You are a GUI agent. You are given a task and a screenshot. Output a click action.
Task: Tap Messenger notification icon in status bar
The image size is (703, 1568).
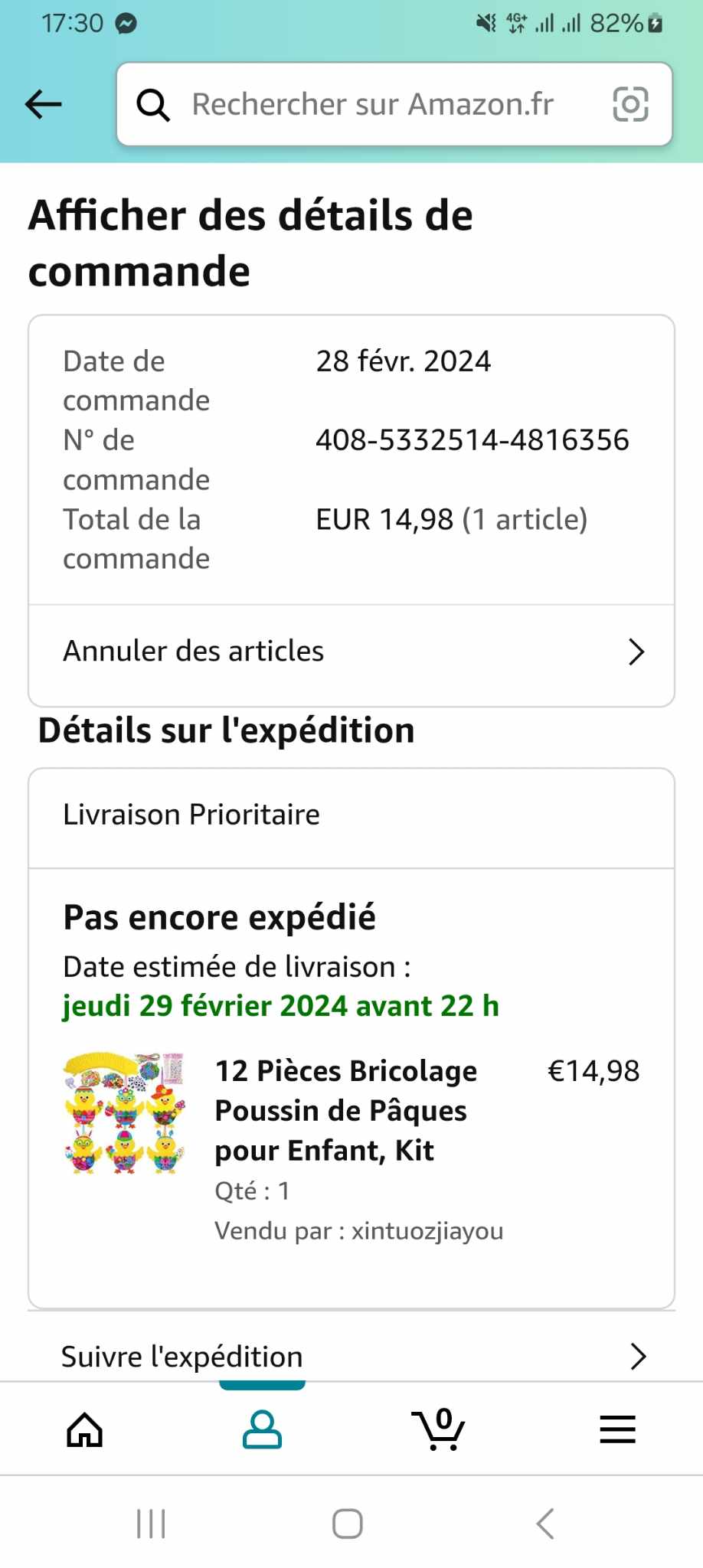point(126,24)
